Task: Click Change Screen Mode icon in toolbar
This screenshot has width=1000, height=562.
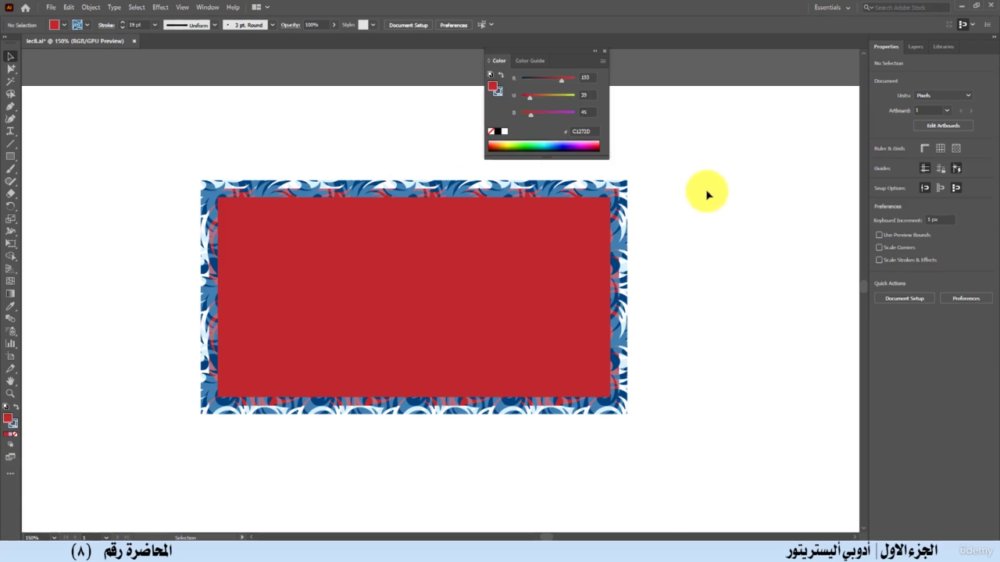Action: point(10,457)
